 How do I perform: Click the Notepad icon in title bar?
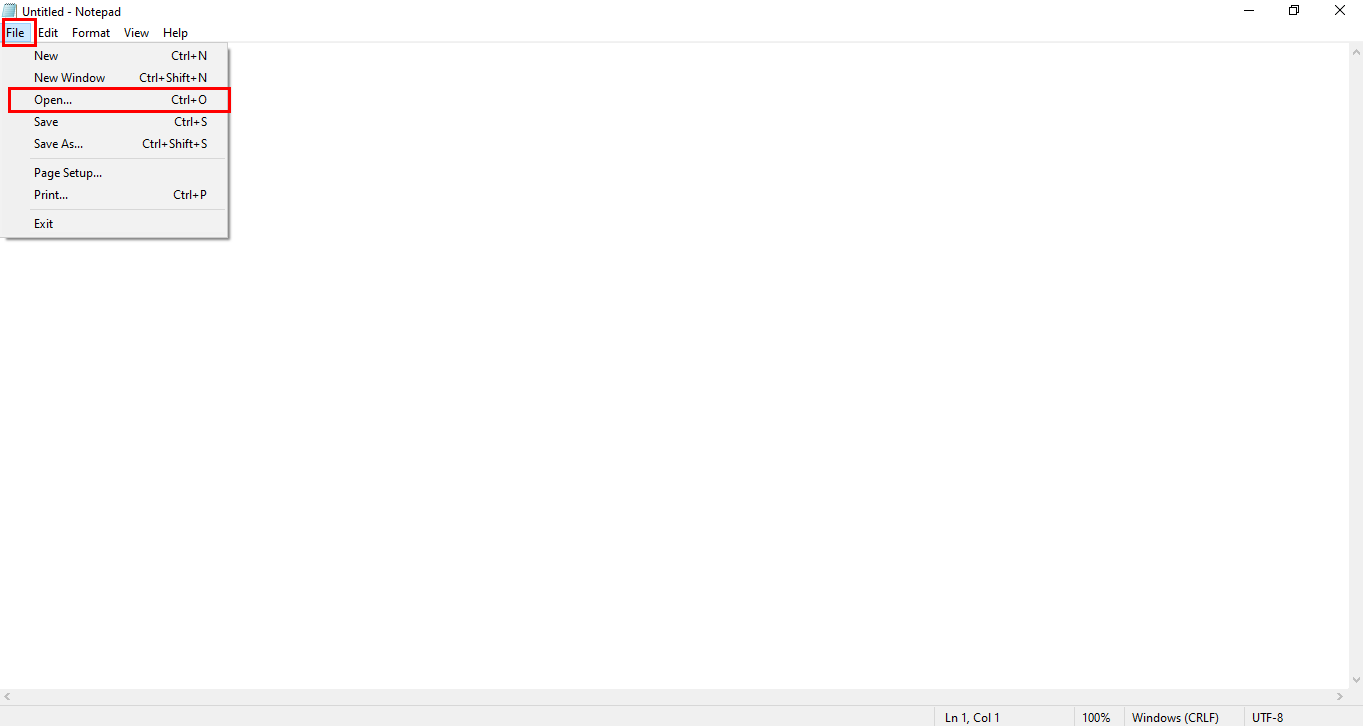(10, 11)
